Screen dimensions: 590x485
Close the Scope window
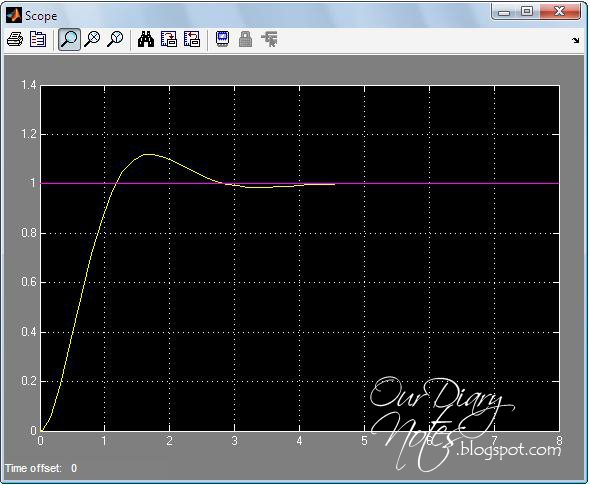point(560,12)
